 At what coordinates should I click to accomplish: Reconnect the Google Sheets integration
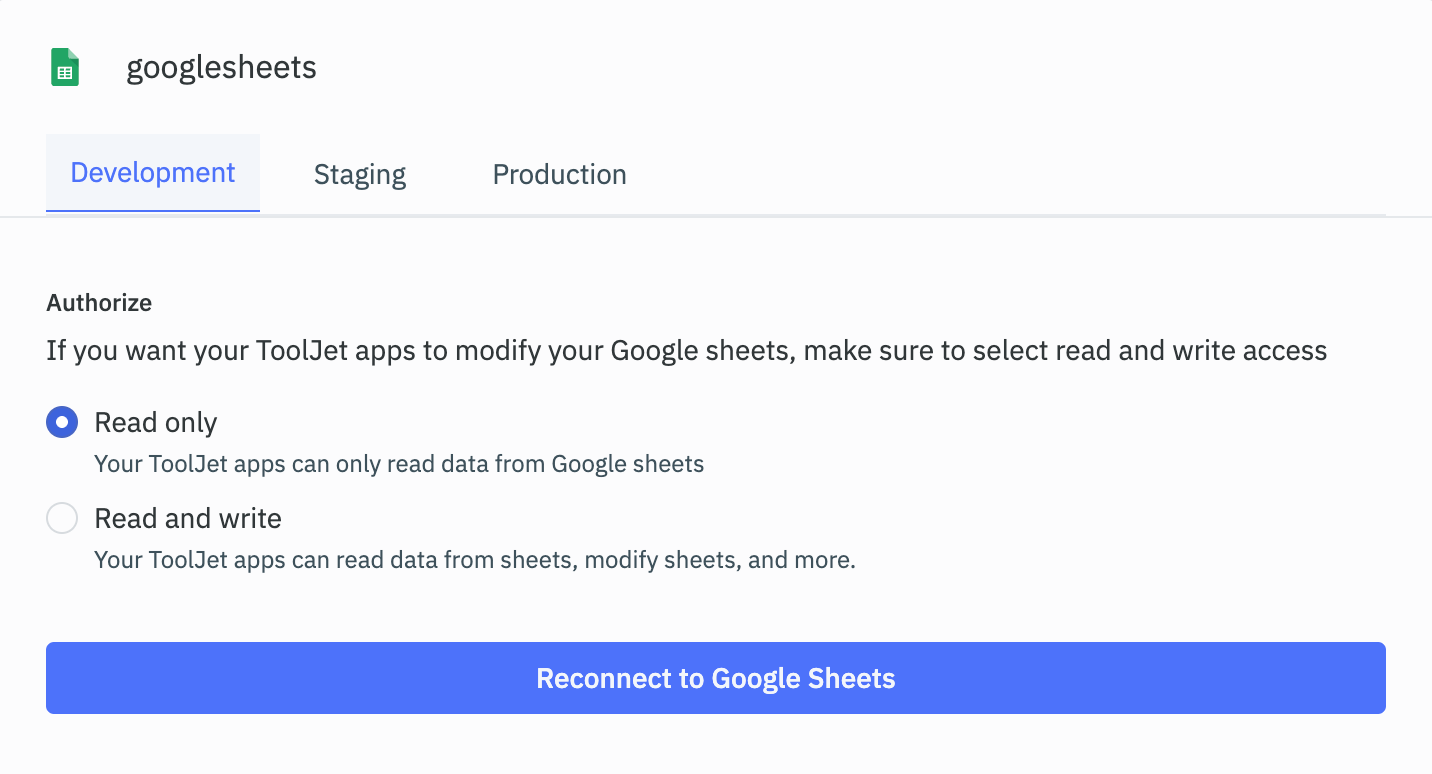[x=715, y=678]
